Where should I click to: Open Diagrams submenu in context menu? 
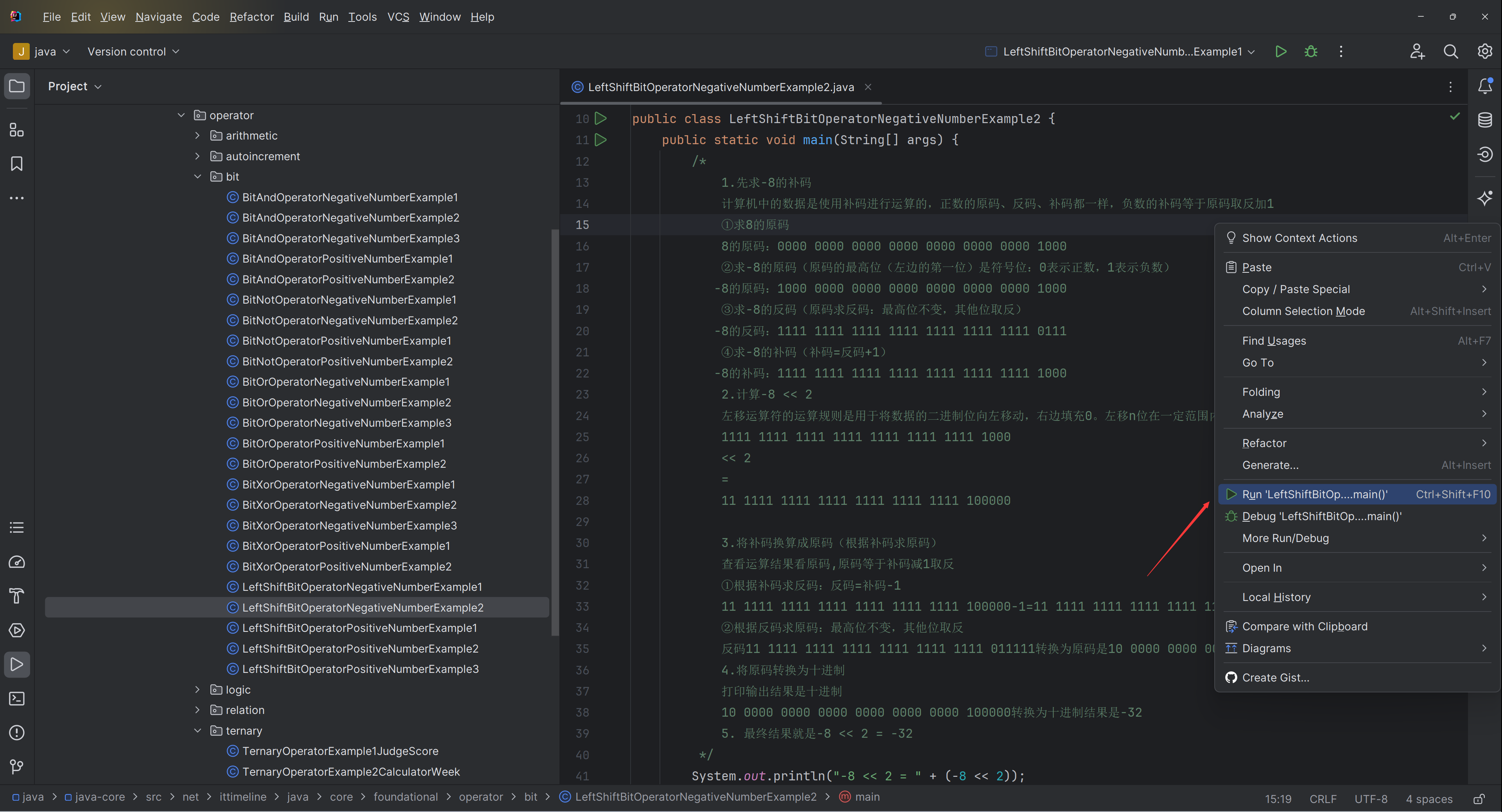pos(1357,648)
